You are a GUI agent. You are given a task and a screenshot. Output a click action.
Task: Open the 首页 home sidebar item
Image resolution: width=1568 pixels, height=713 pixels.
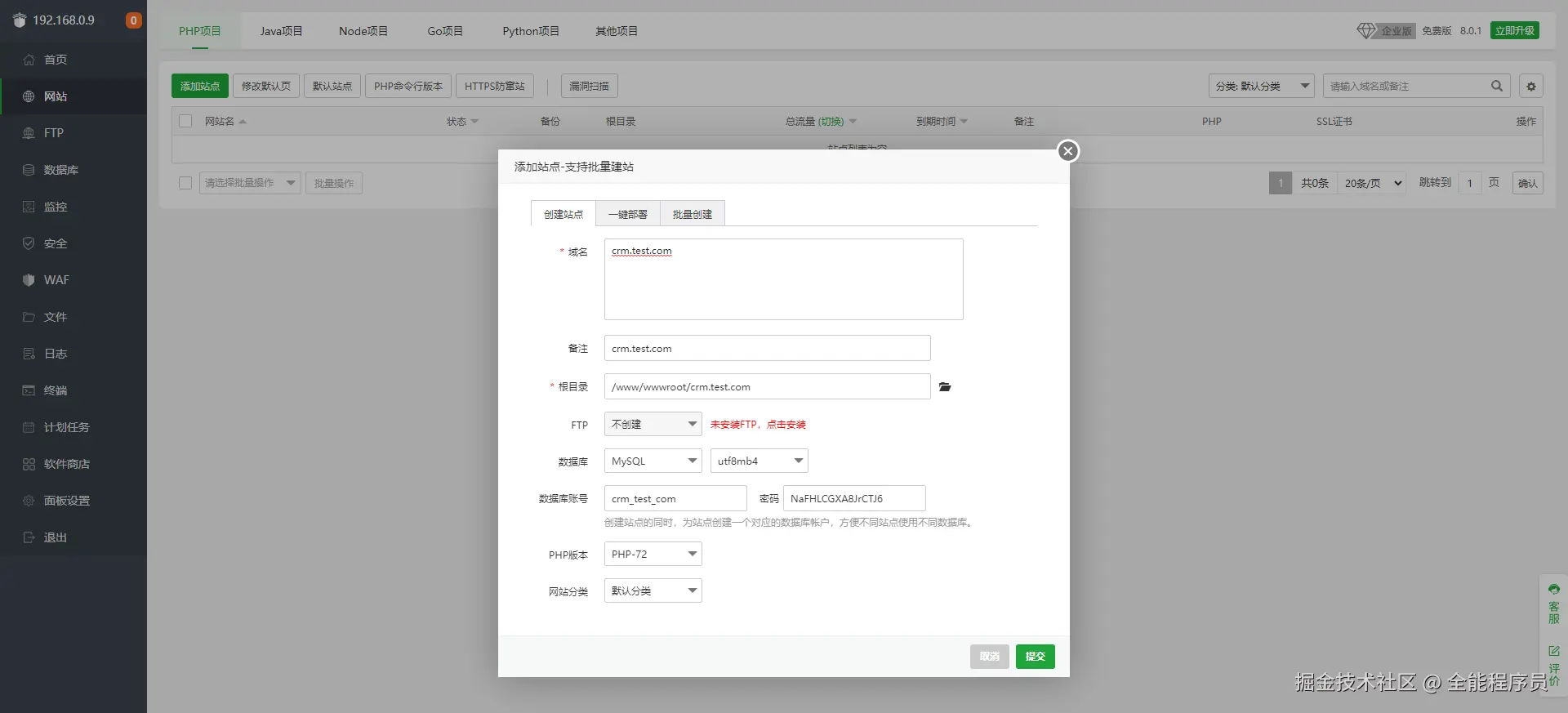(x=73, y=60)
